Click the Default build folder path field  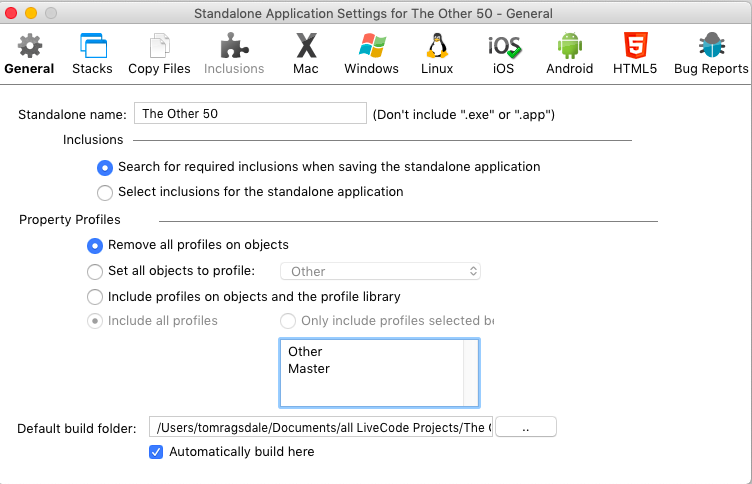(321, 428)
